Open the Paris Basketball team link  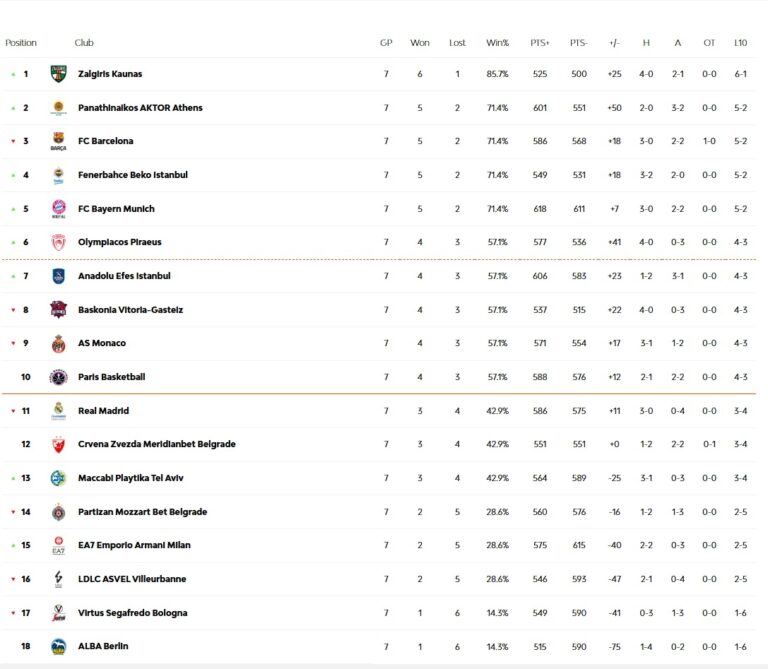click(x=111, y=377)
